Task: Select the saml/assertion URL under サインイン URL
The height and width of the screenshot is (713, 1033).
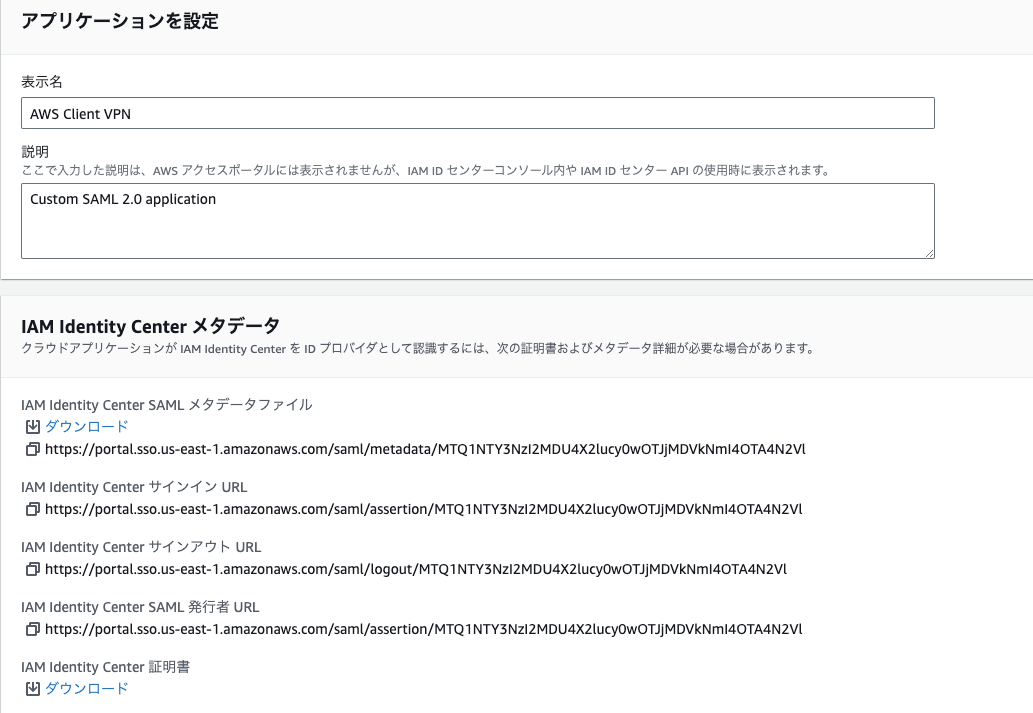Action: tap(424, 509)
